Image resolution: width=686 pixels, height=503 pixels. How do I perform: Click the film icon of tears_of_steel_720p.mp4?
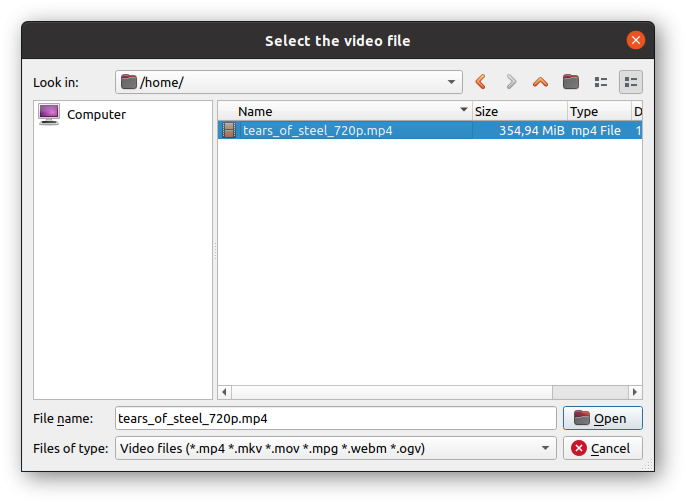point(228,130)
